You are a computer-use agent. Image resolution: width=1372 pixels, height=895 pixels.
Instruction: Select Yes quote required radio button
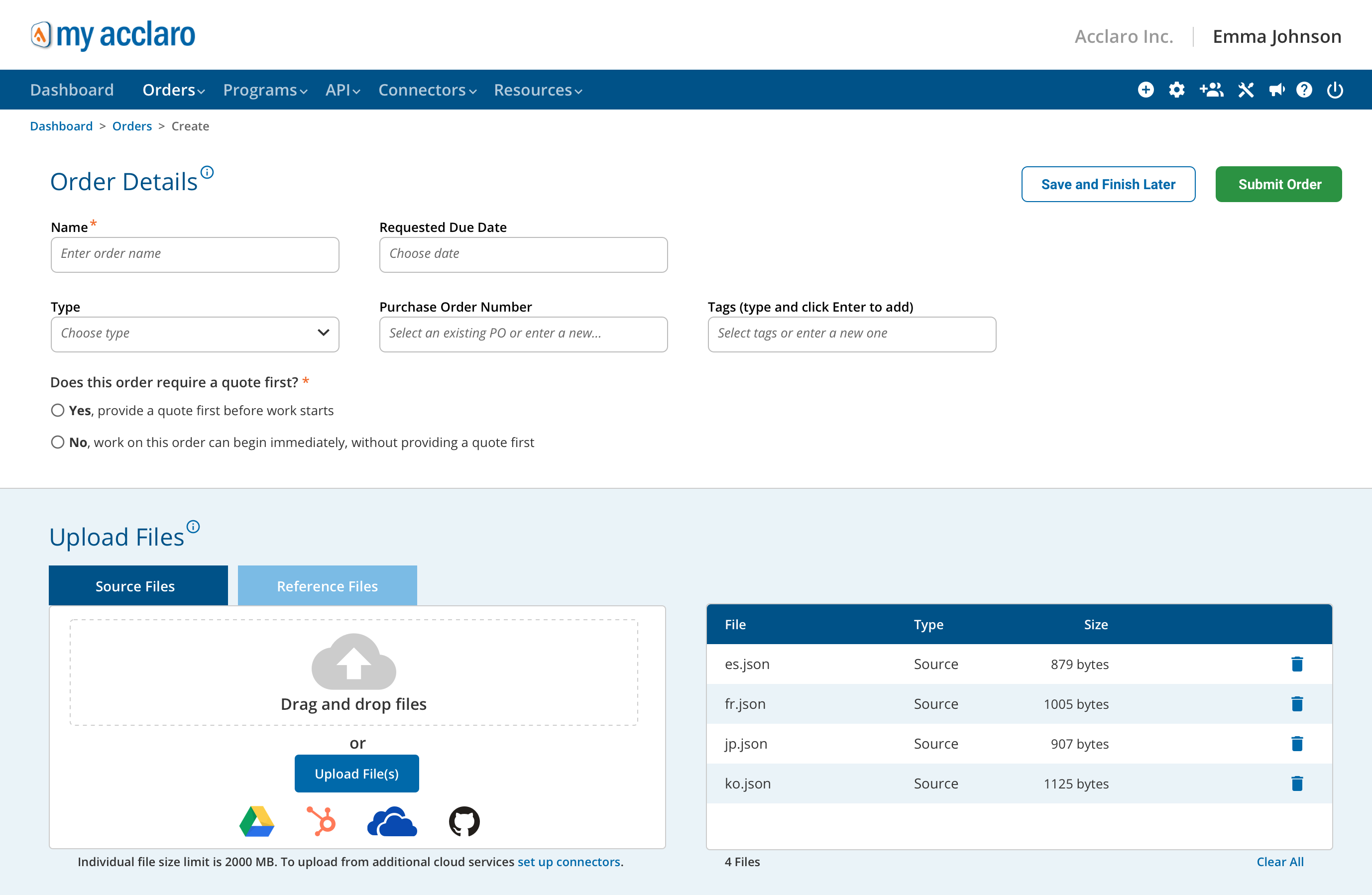tap(57, 410)
